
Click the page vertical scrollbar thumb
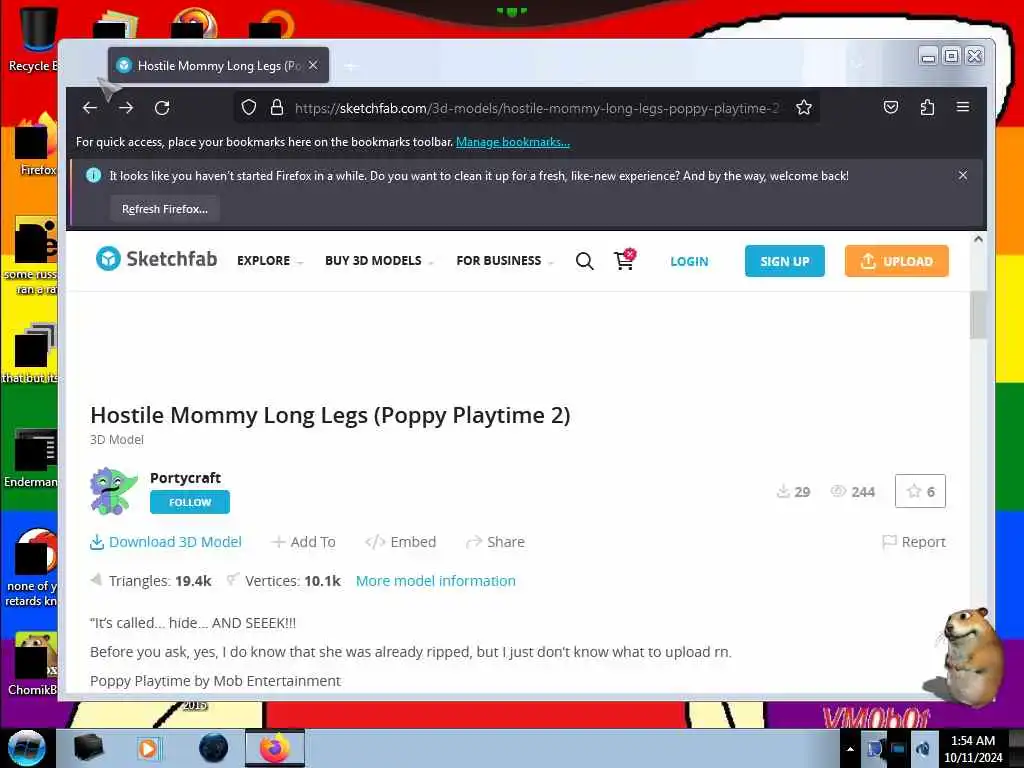tap(978, 315)
